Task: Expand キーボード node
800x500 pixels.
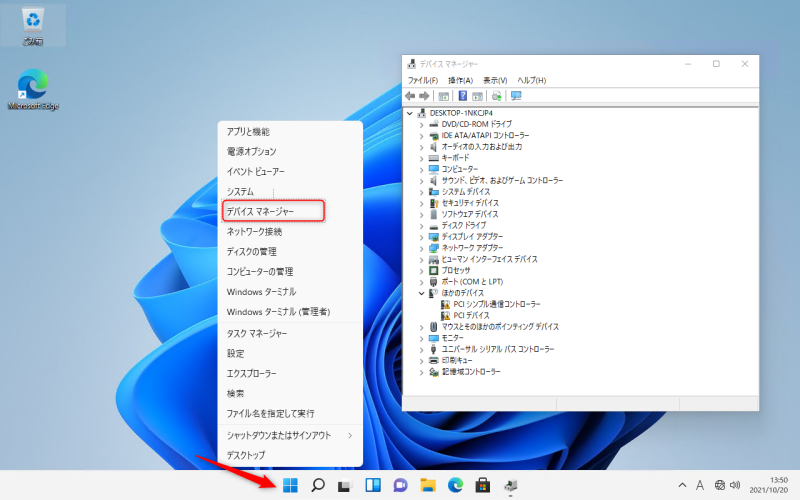Action: point(421,158)
